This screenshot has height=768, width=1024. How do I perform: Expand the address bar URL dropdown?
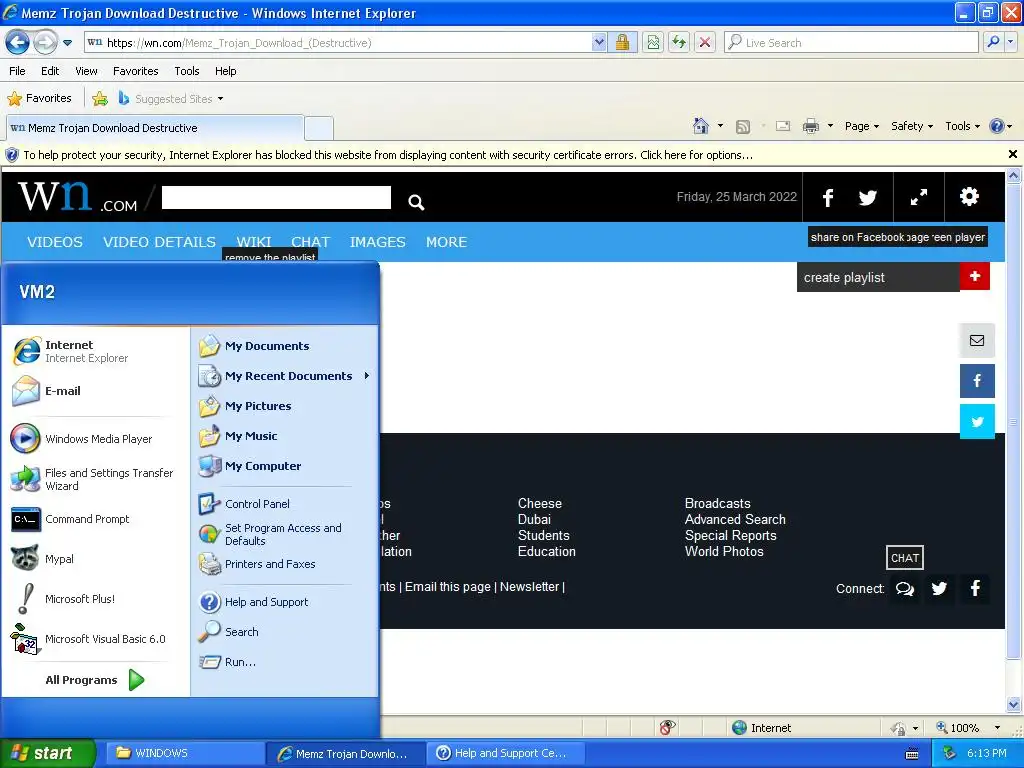point(599,42)
